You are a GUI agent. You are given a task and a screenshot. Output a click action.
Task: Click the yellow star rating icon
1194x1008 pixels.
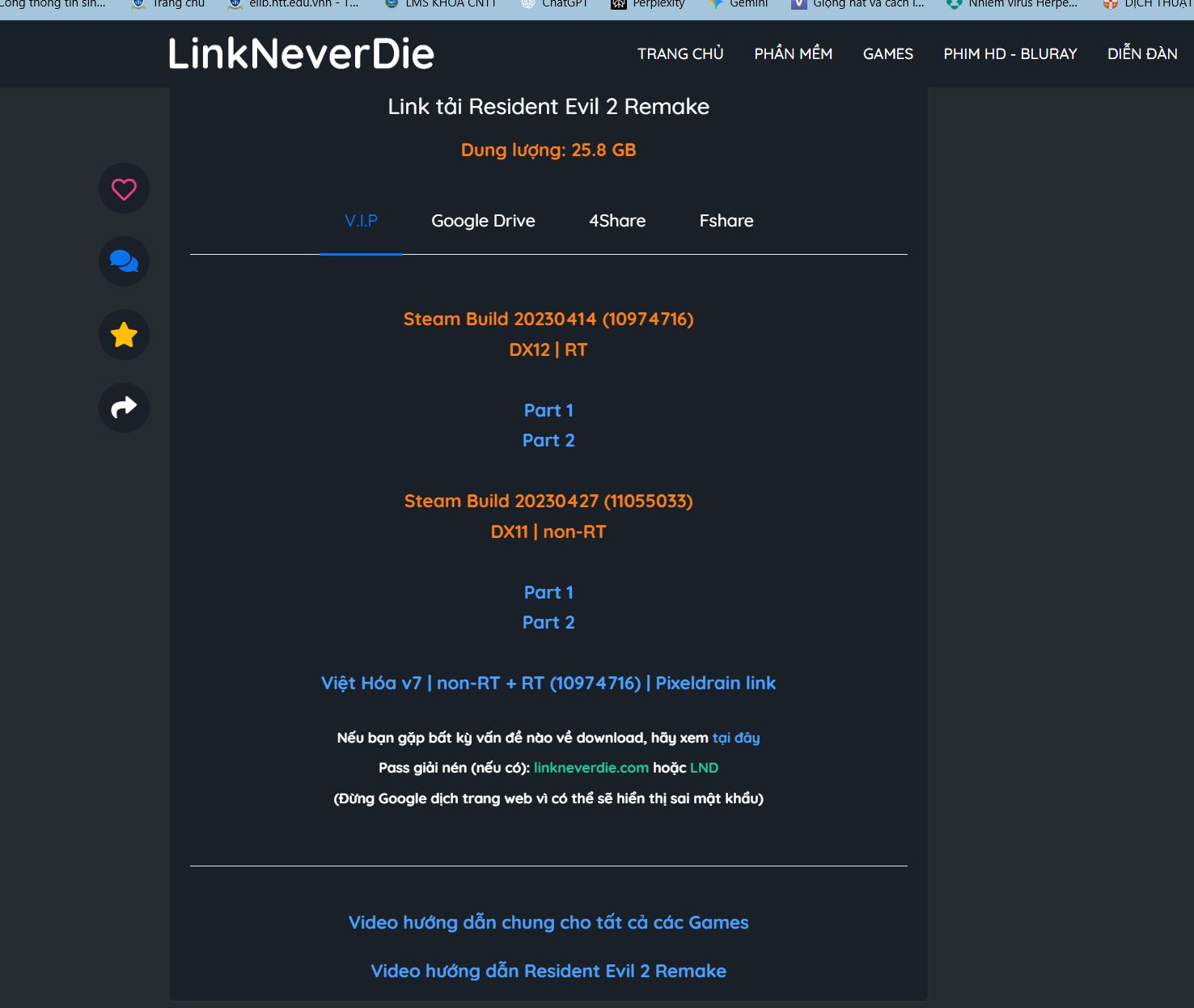point(124,334)
